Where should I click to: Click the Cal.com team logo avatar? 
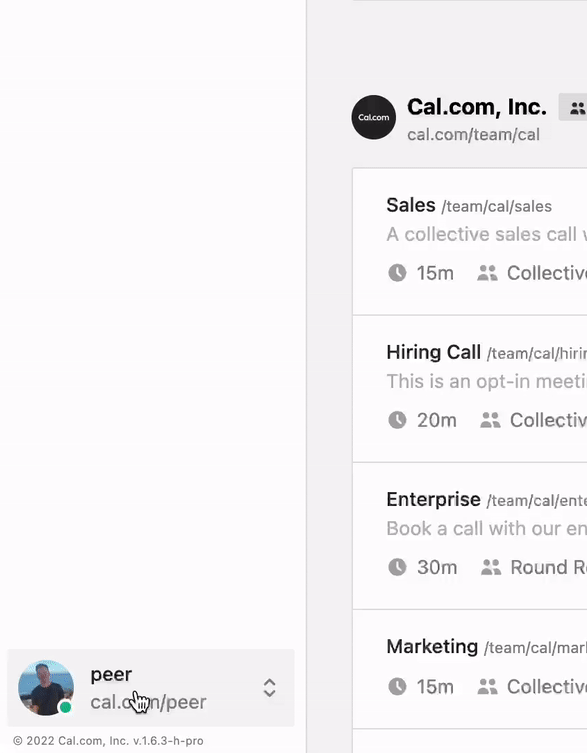[x=374, y=117]
